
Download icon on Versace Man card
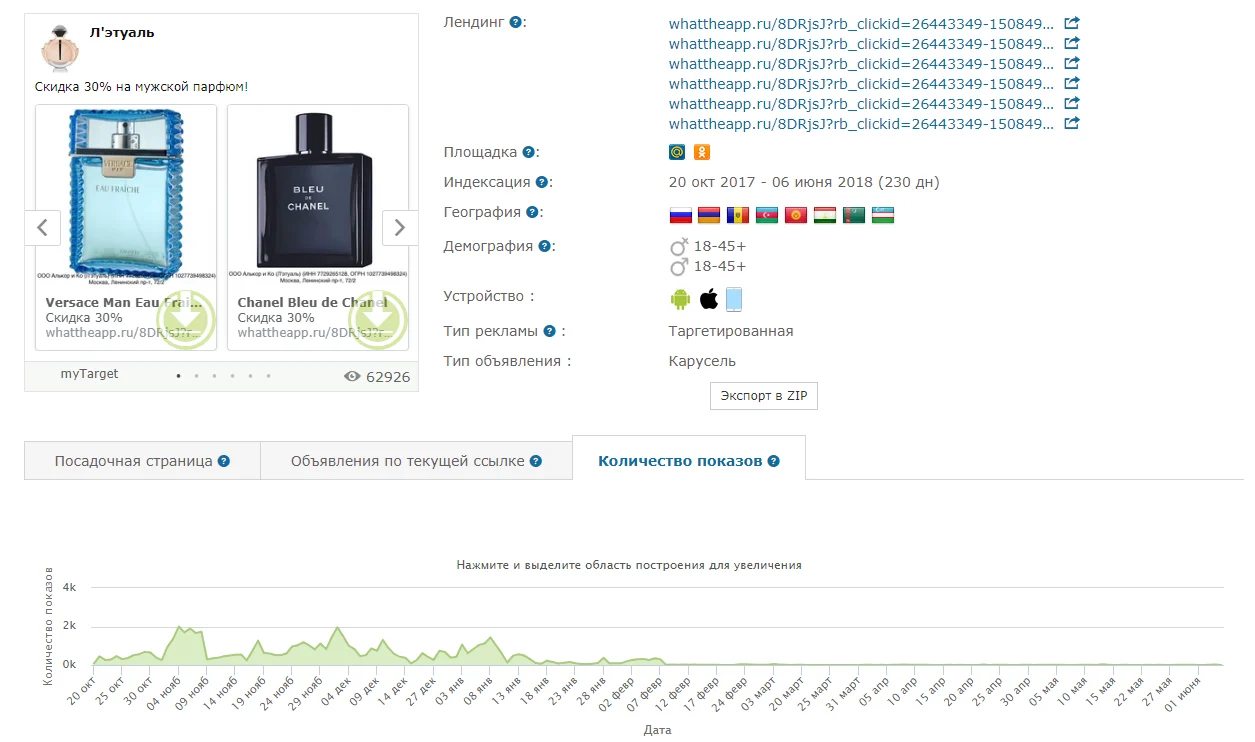point(186,320)
